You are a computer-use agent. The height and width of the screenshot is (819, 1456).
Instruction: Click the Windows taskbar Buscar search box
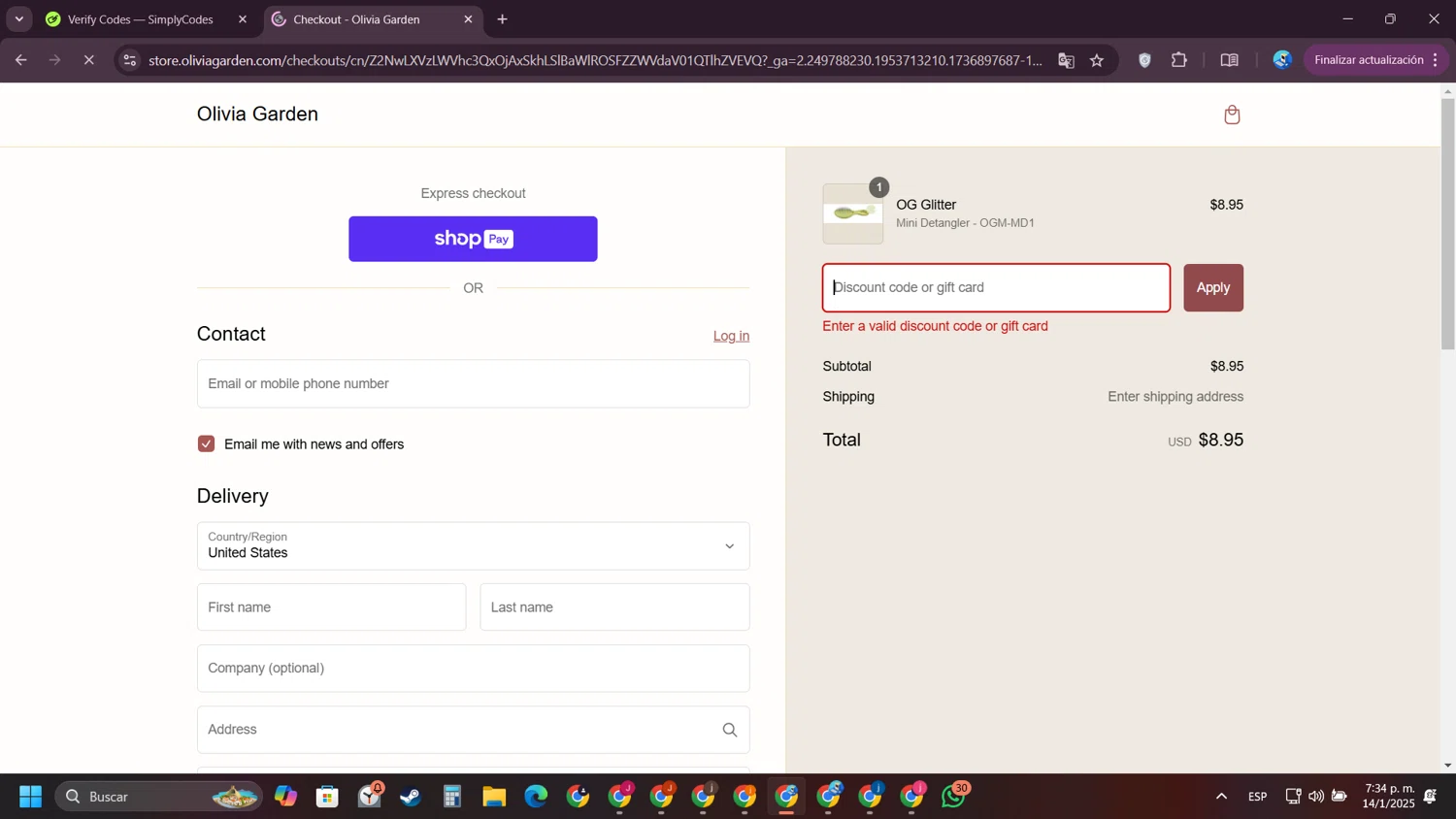point(158,797)
